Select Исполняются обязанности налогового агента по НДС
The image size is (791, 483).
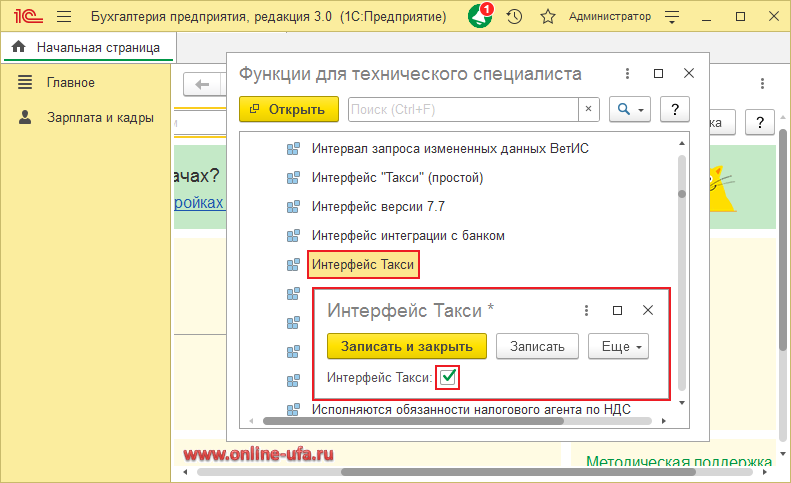[x=471, y=409]
